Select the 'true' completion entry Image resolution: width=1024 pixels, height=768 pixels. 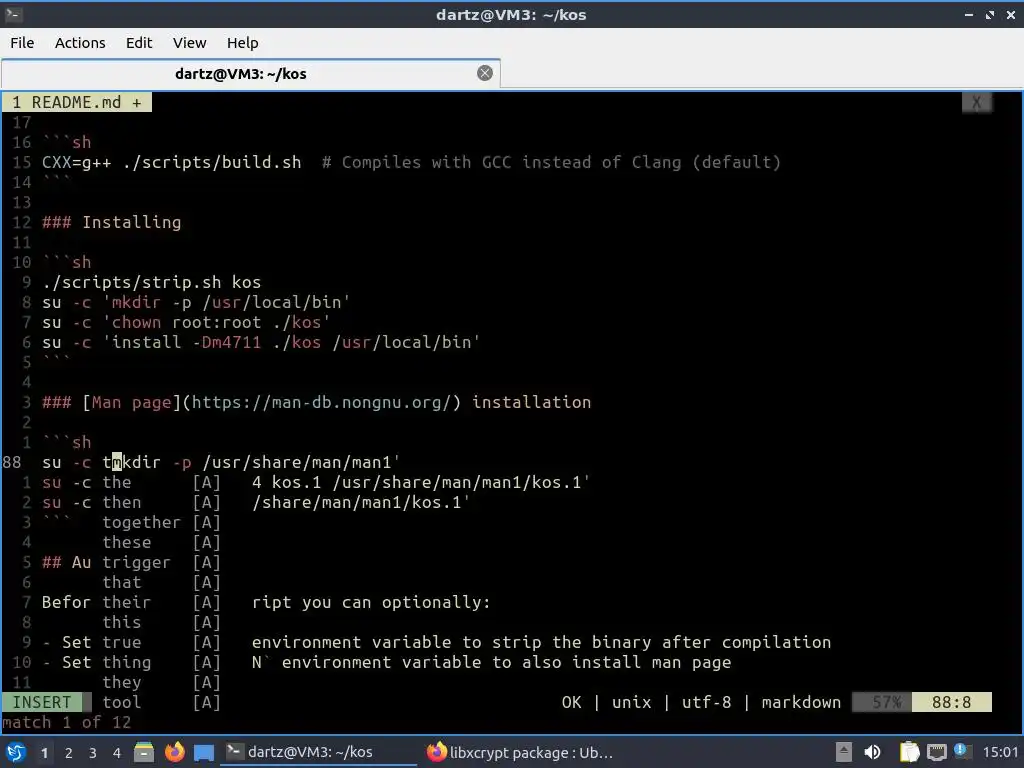(162, 643)
